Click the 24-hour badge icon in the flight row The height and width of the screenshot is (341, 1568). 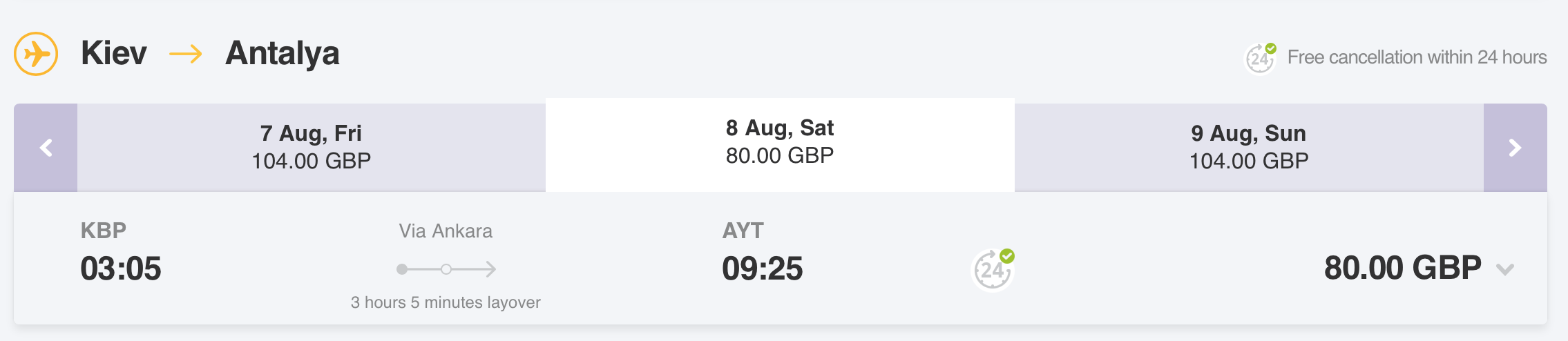993,270
